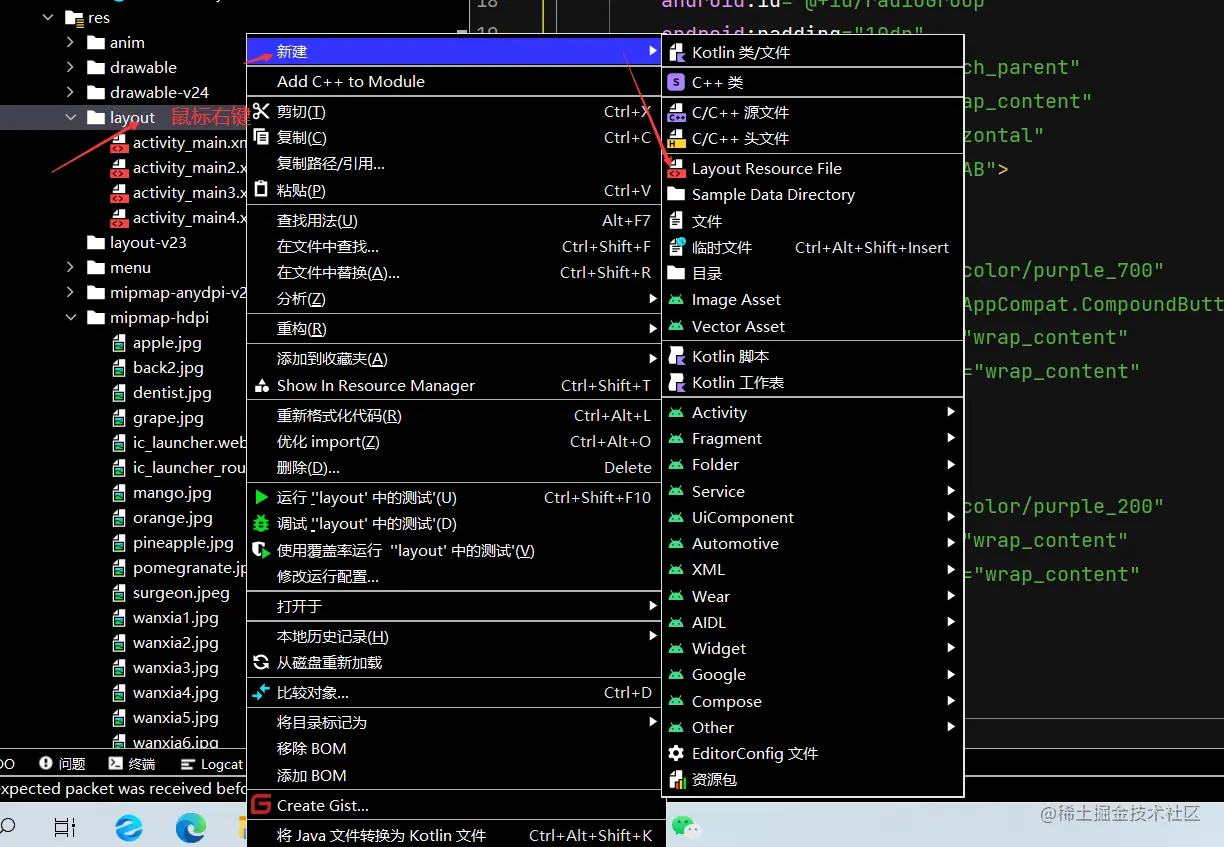Select orange.jpg in the project tree
The image size is (1224, 847).
173,518
